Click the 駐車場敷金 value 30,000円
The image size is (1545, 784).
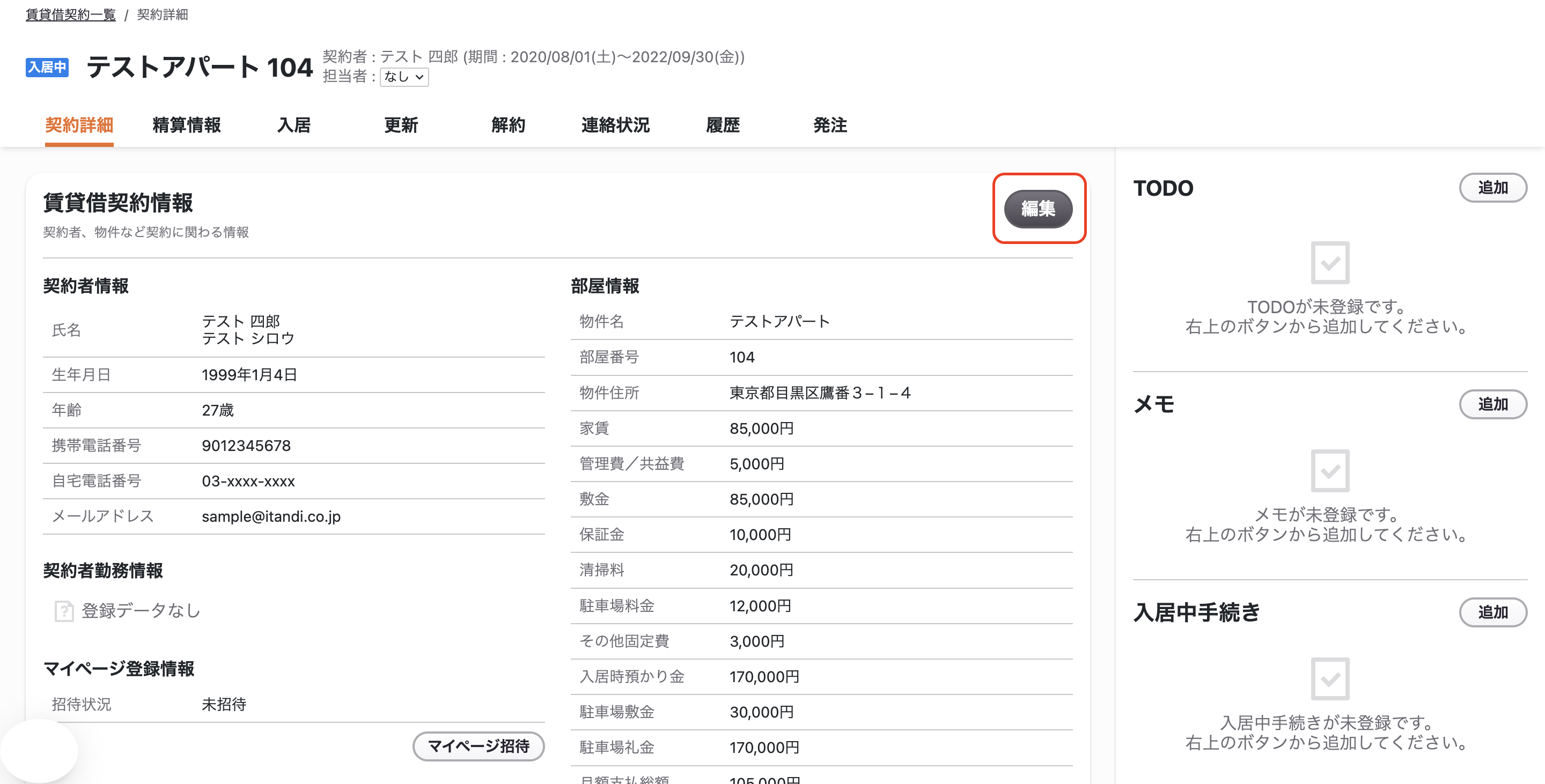(762, 712)
